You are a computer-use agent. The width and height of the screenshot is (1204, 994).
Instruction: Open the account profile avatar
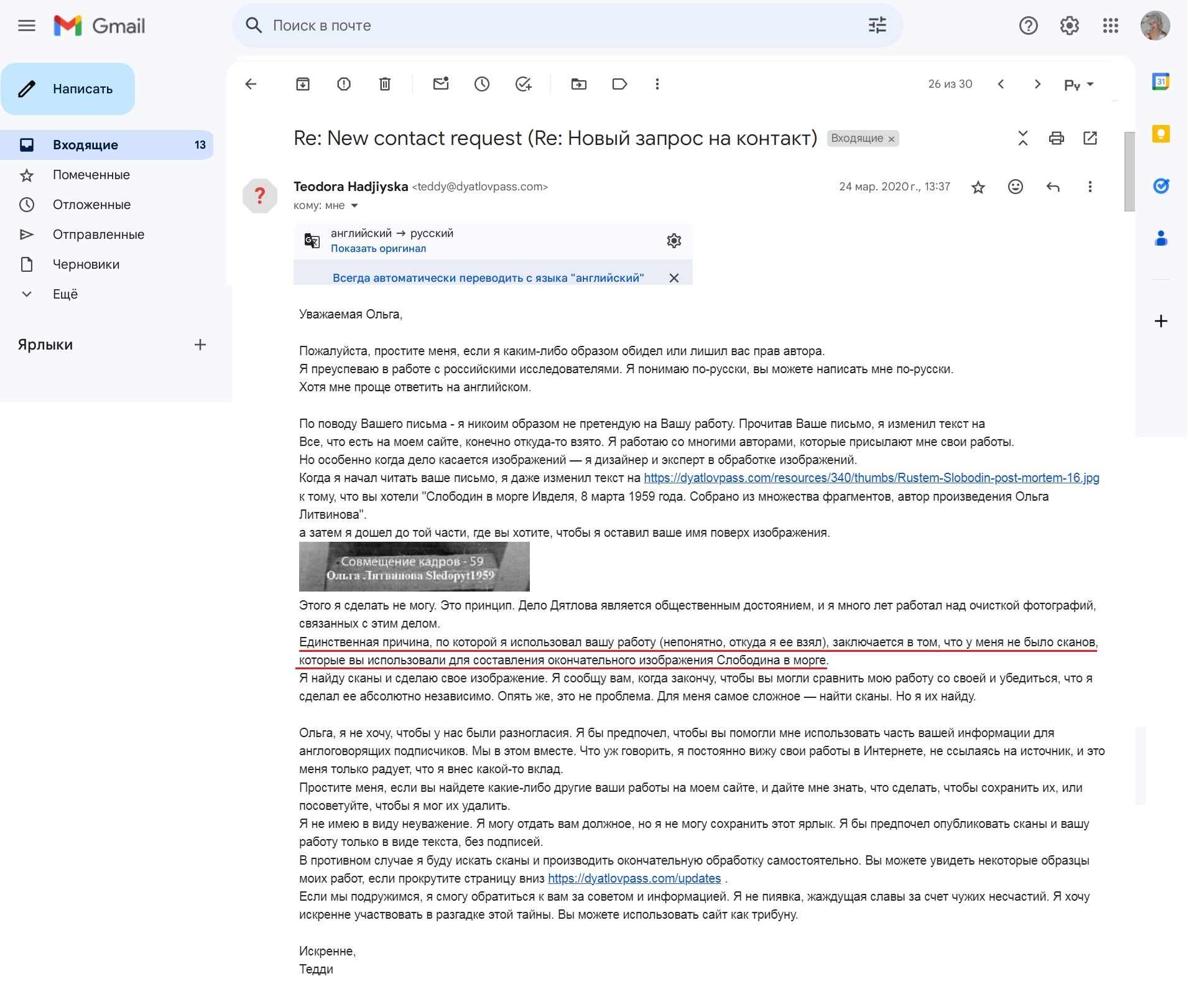[x=1155, y=26]
